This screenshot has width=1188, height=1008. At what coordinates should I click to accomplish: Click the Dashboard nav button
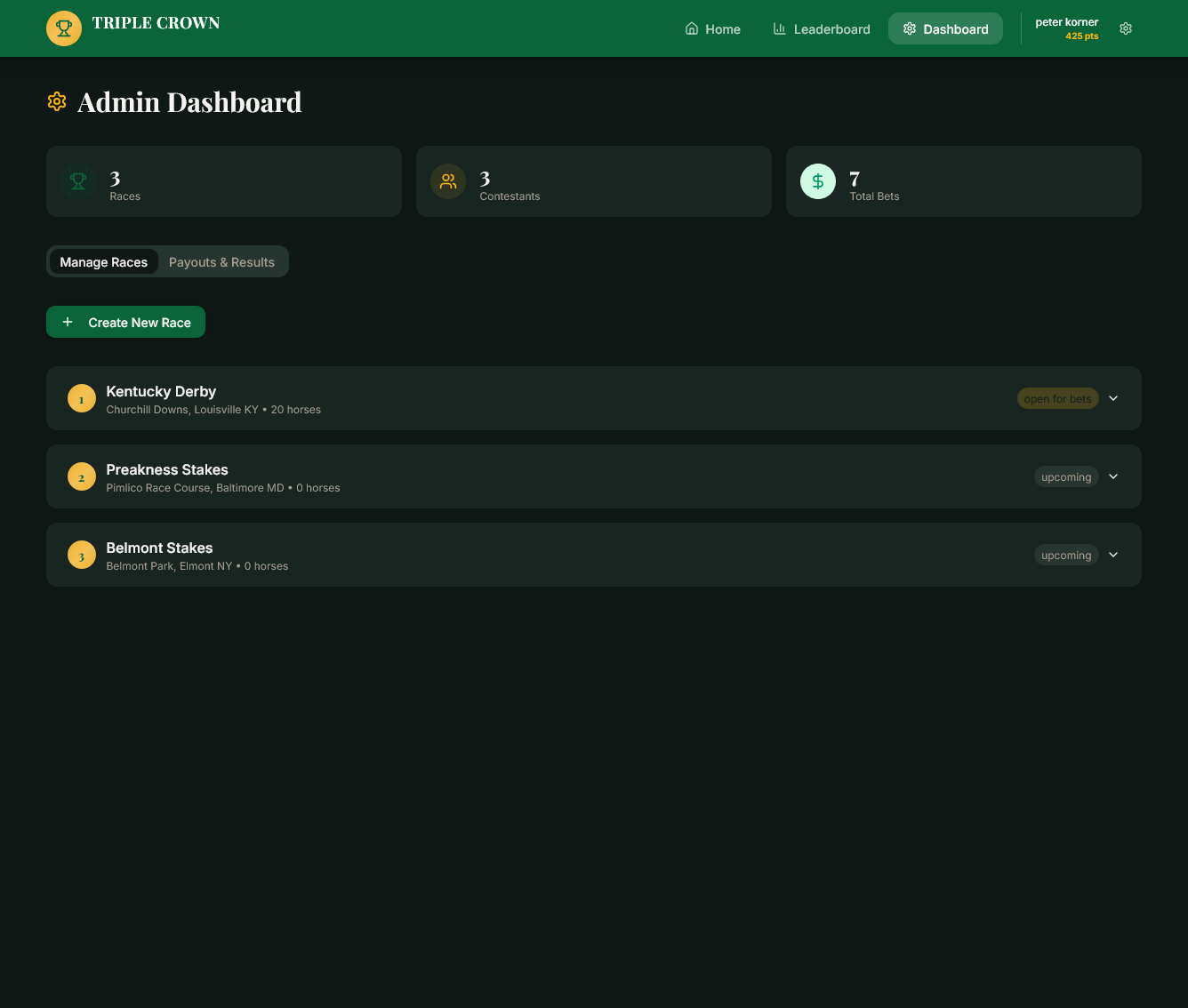click(945, 29)
